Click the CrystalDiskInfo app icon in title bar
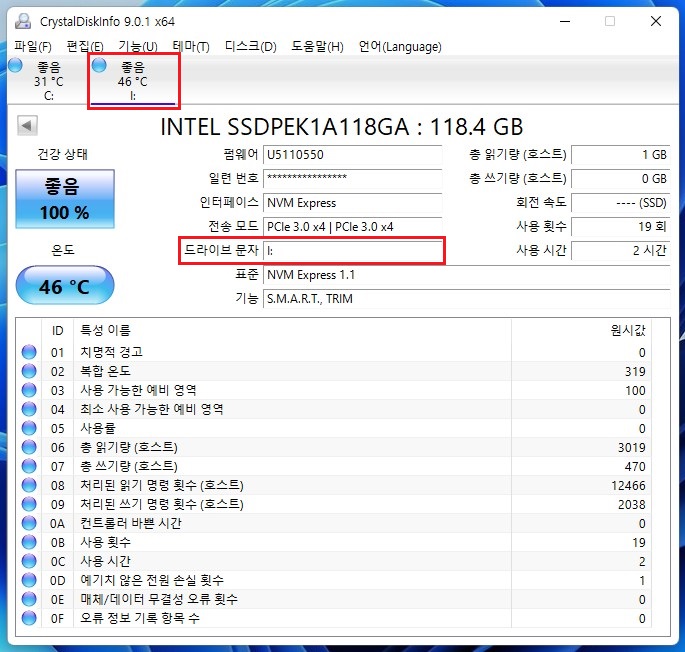 point(23,21)
